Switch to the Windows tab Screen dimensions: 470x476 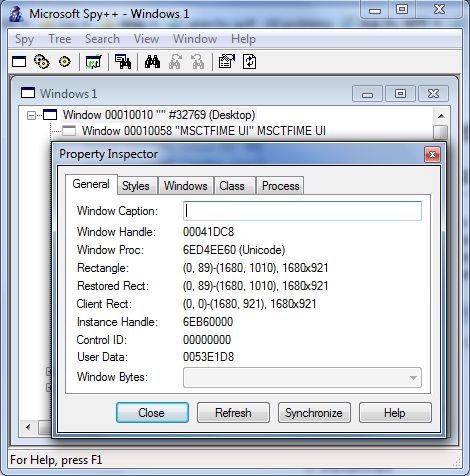pos(186,186)
